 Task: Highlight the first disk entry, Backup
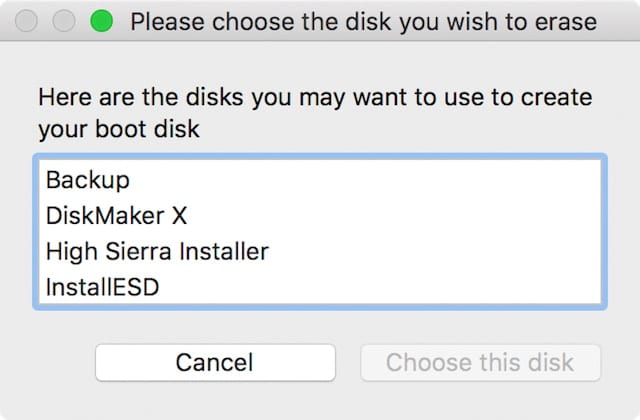88,180
